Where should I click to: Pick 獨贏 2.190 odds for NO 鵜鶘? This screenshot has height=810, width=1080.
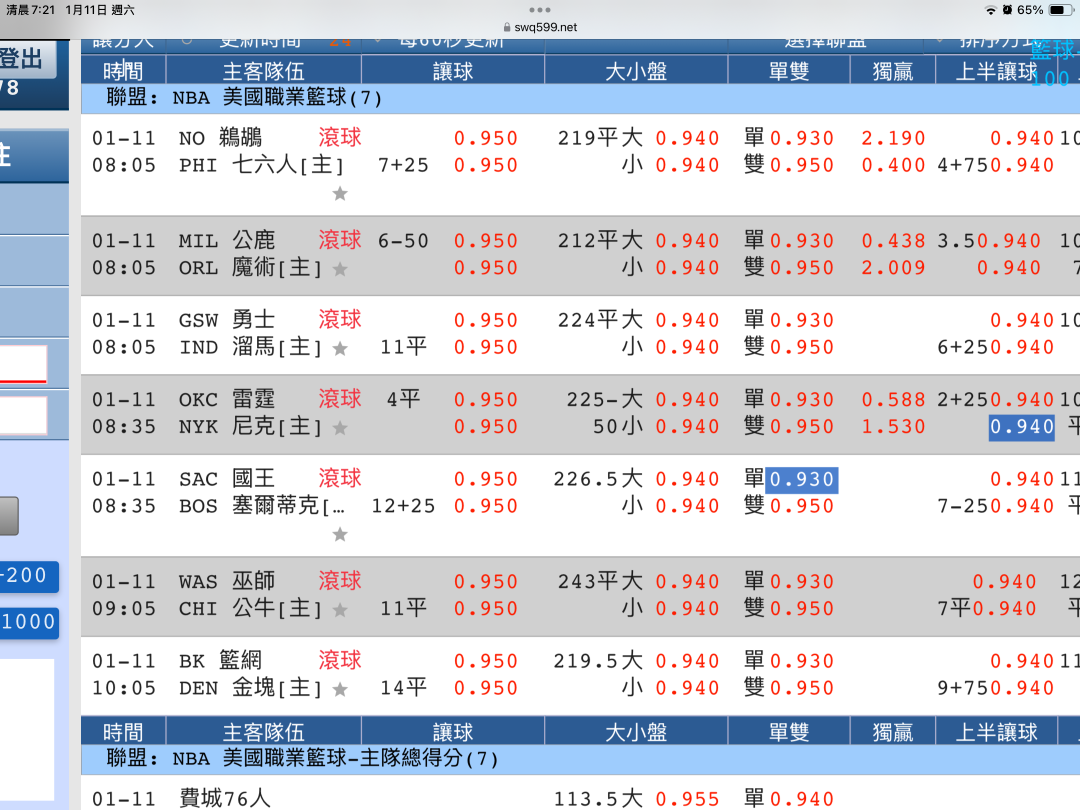tap(893, 138)
